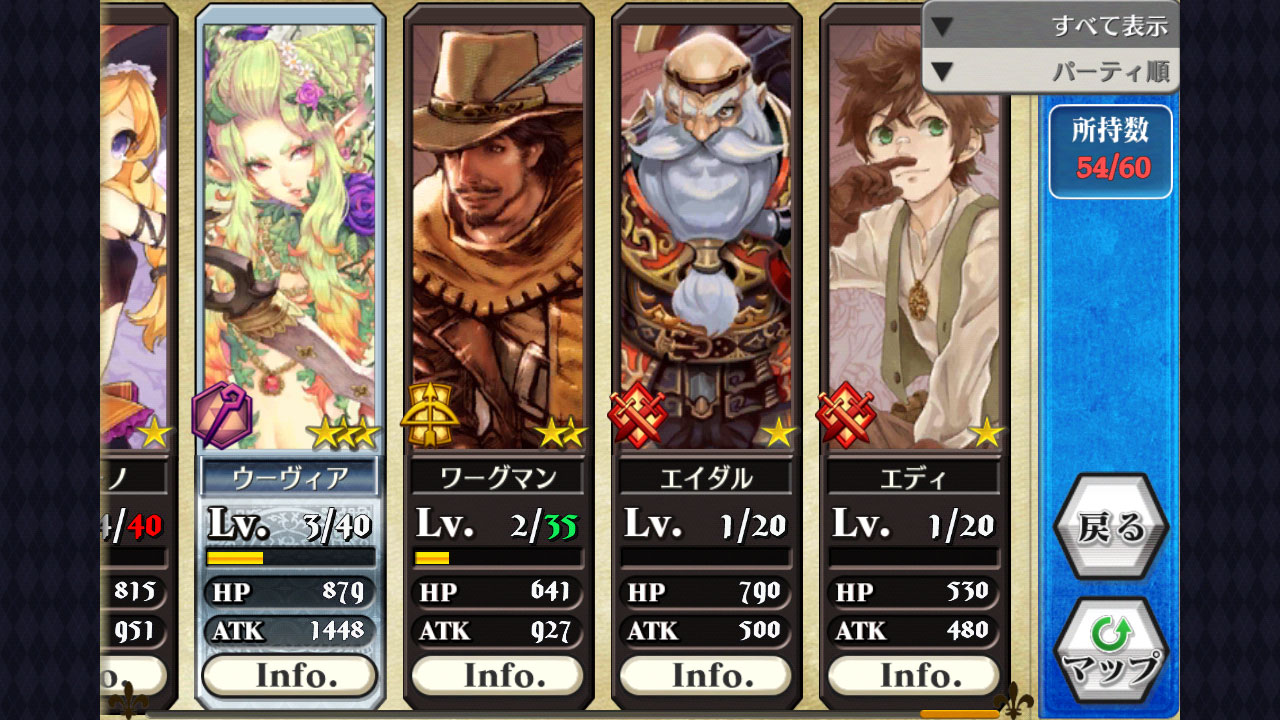Click エイダル's red crossed-weapons class icon

(638, 415)
